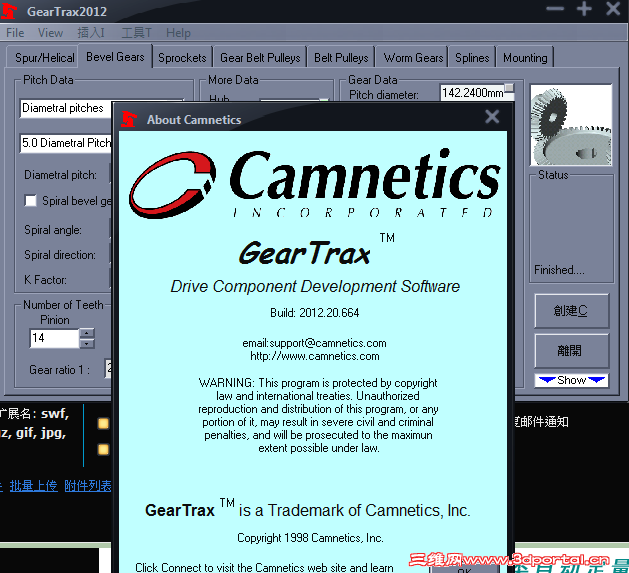Screen dimensions: 629x573
Task: Open the 插入I menu
Action: coord(91,33)
